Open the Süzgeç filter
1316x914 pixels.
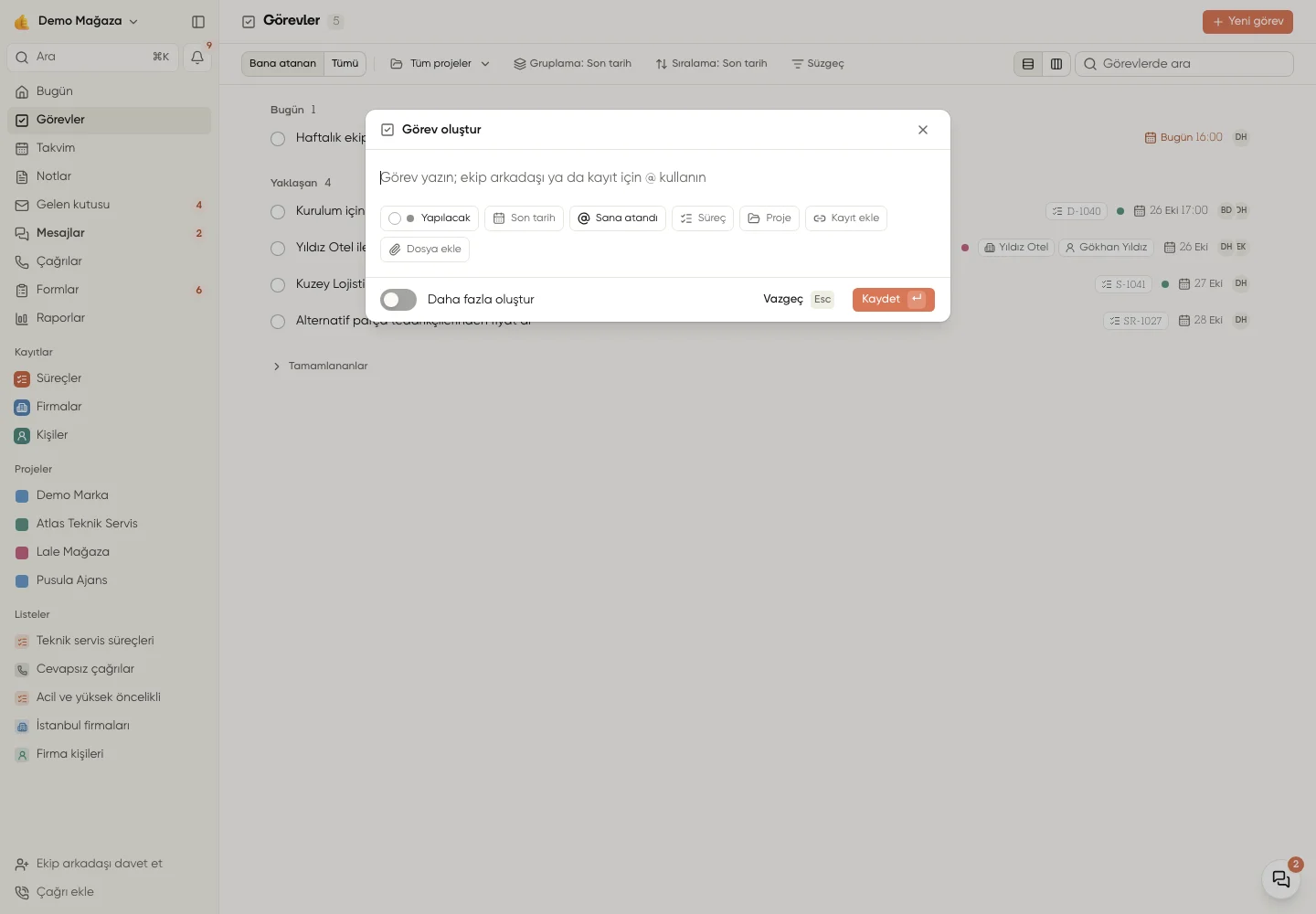[818, 64]
